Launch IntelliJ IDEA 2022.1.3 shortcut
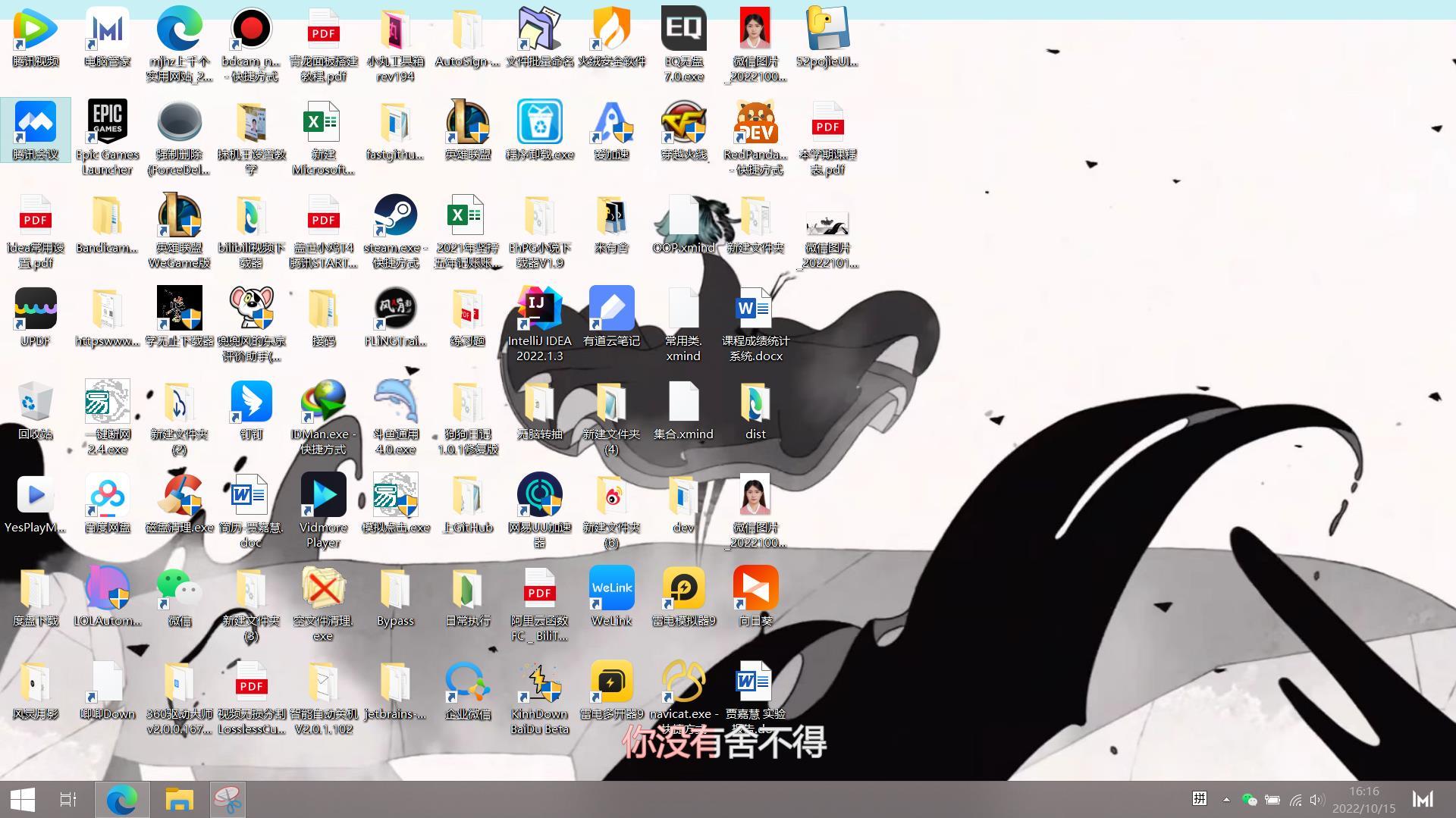Viewport: 1456px width, 818px height. 539,324
